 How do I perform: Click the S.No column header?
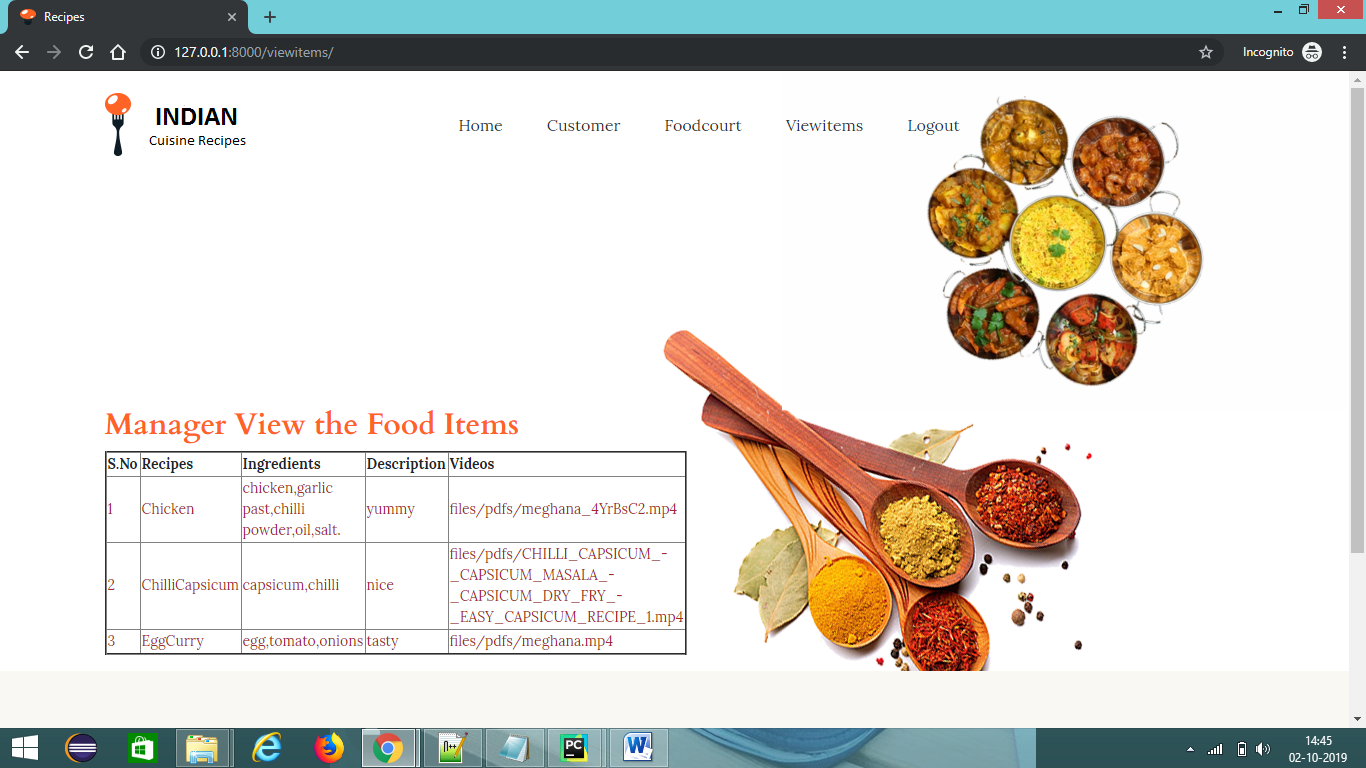[x=122, y=464]
